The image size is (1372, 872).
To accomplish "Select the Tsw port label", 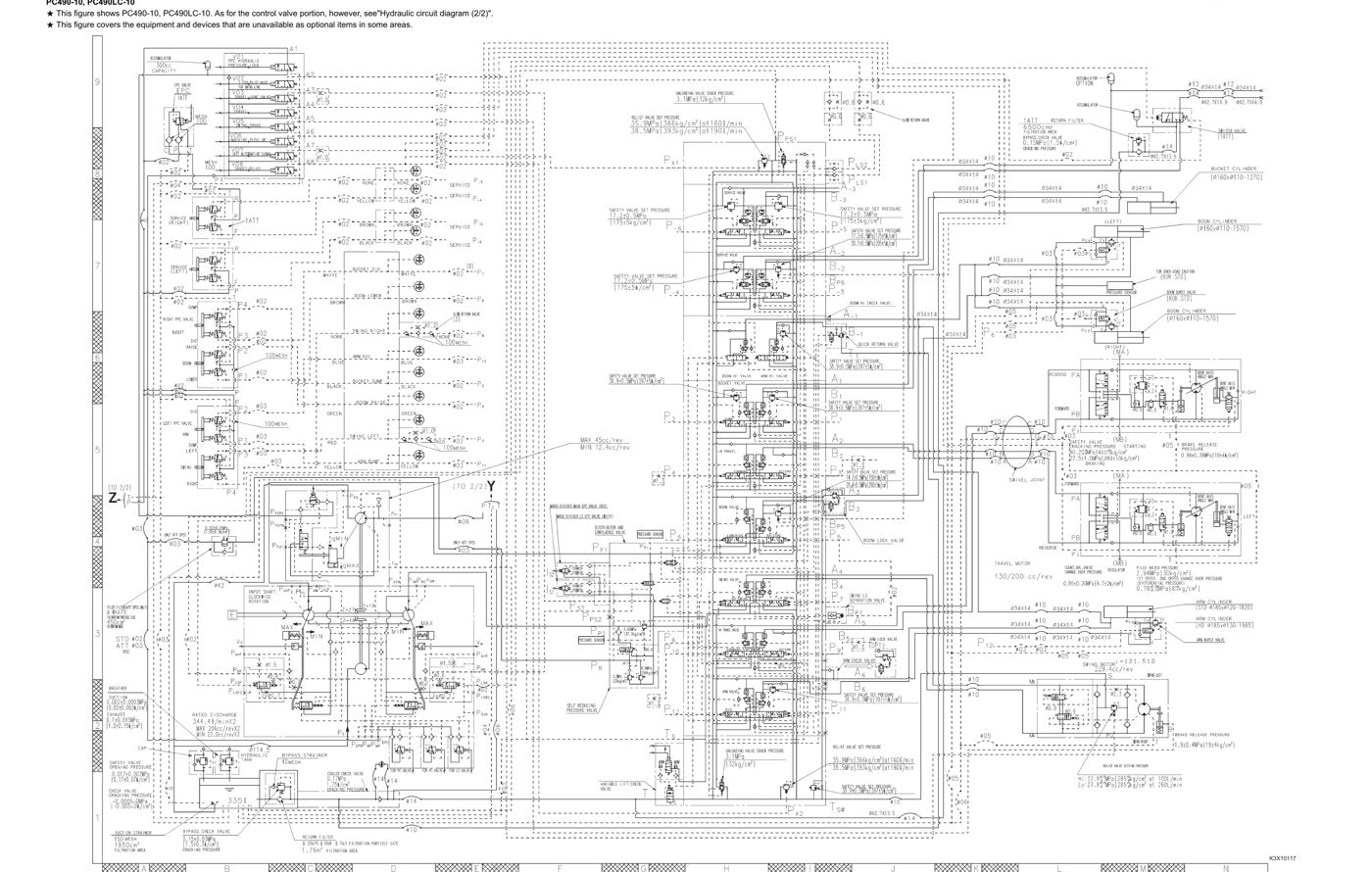I will coord(839,809).
